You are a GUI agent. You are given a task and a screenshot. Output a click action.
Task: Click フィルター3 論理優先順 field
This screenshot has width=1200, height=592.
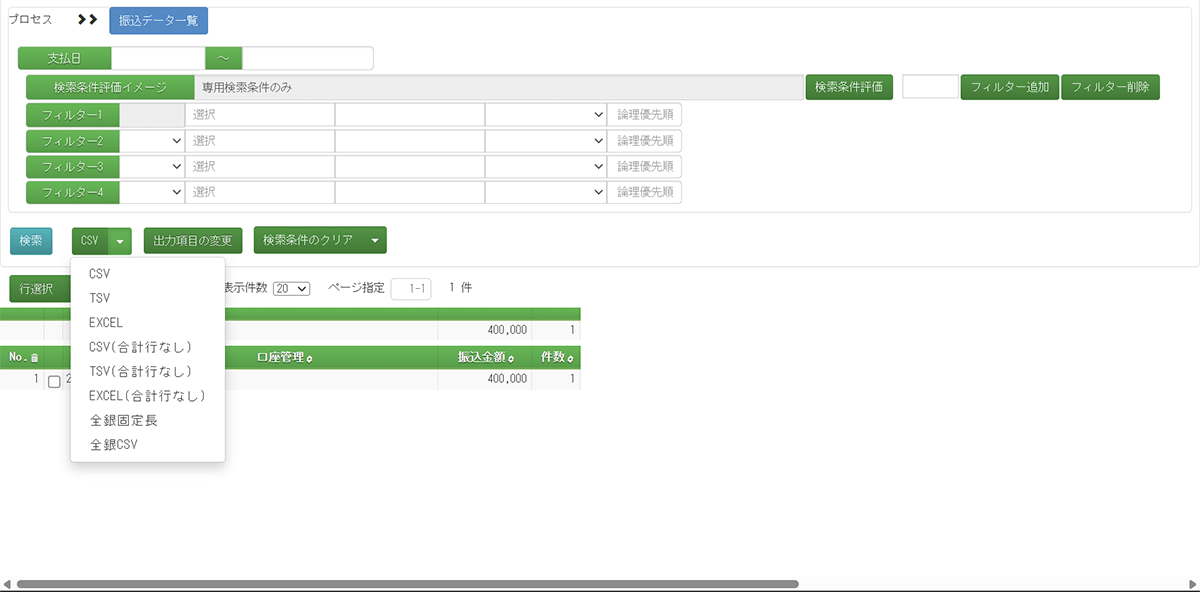(645, 167)
